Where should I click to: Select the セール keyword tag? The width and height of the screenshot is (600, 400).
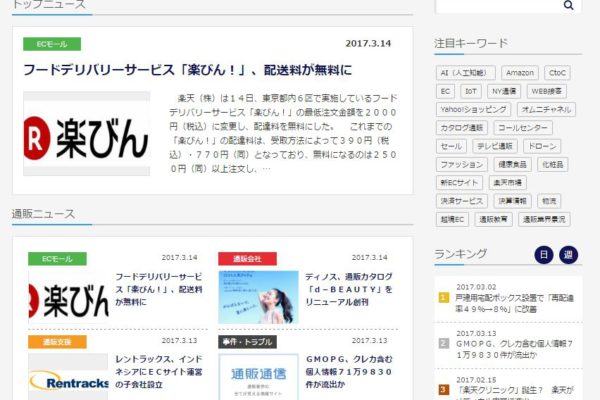click(451, 146)
